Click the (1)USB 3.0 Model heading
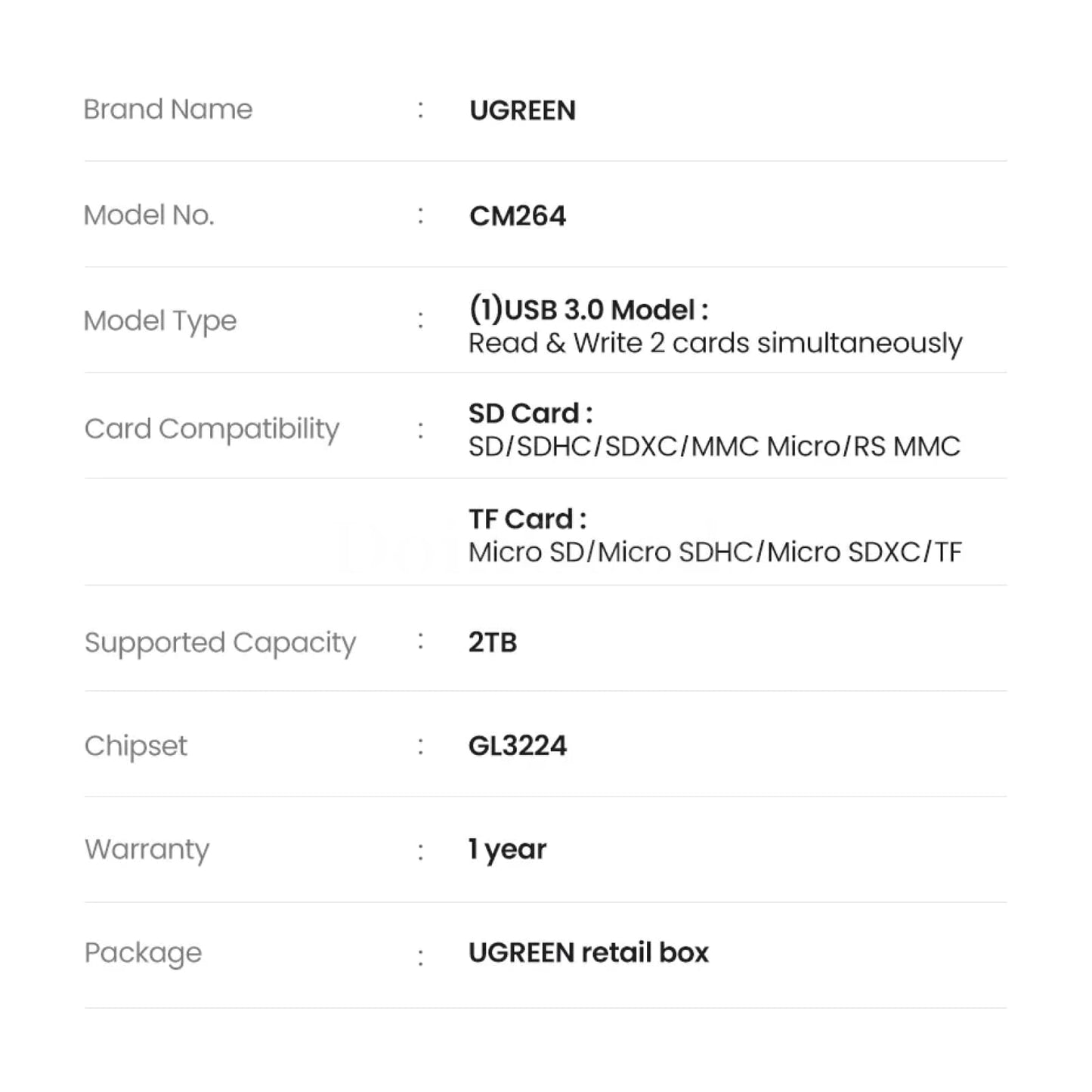Viewport: 1092px width, 1092px height. point(588,310)
